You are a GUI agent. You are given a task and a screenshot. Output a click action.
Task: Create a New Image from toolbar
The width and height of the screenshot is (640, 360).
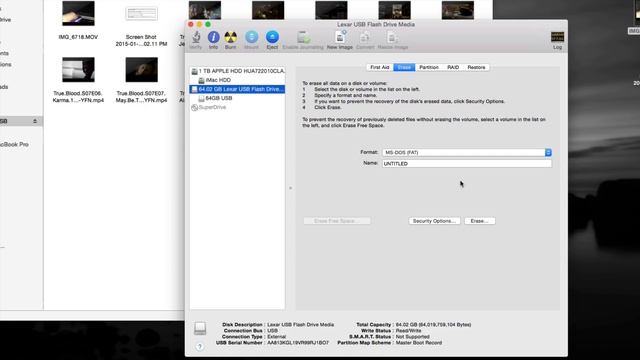coord(340,37)
